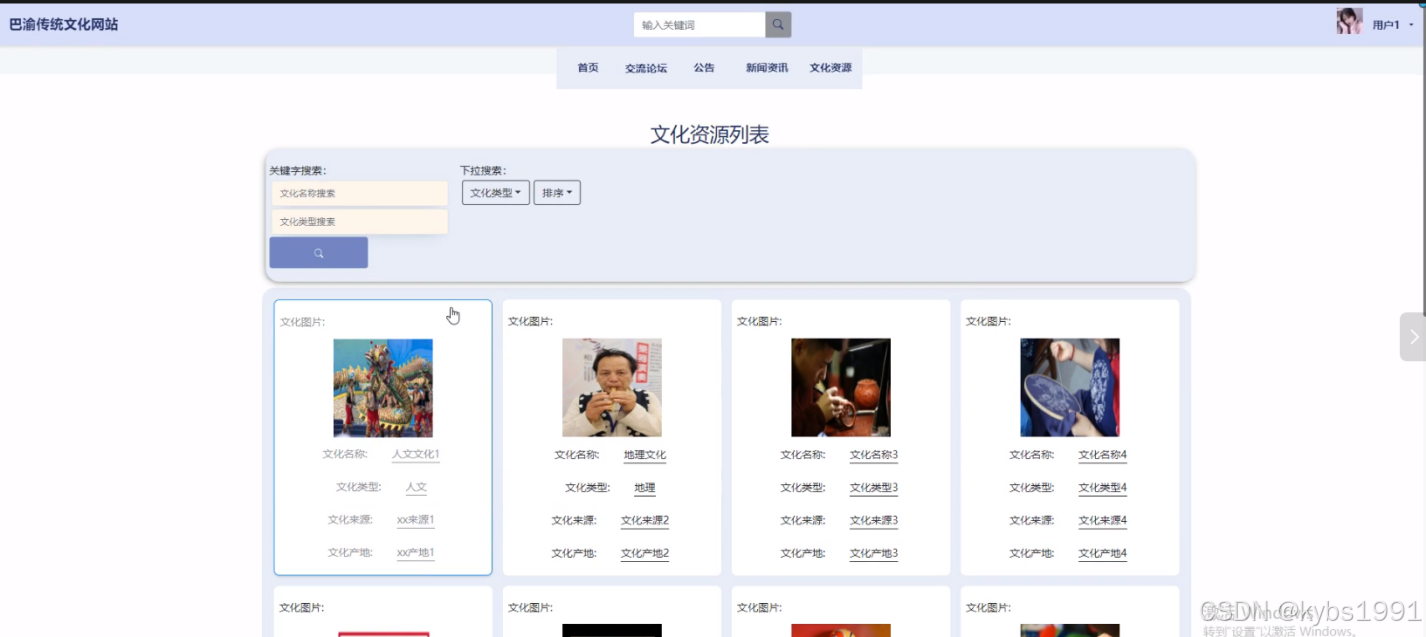Open the pottery image for 文化名称3
The image size is (1426, 637).
pos(841,388)
